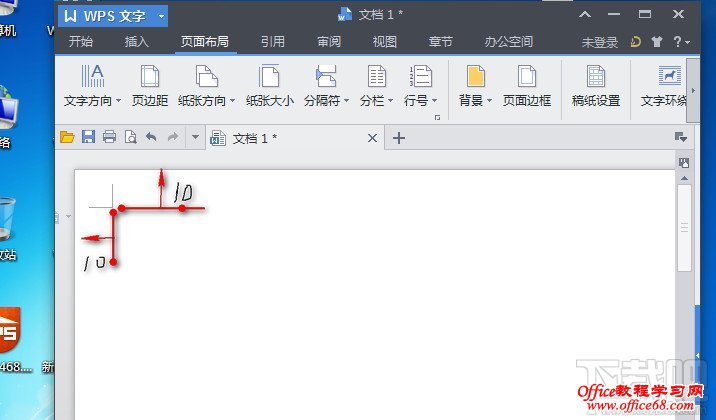Open the WPS 文字 application menu dropdown

161,16
